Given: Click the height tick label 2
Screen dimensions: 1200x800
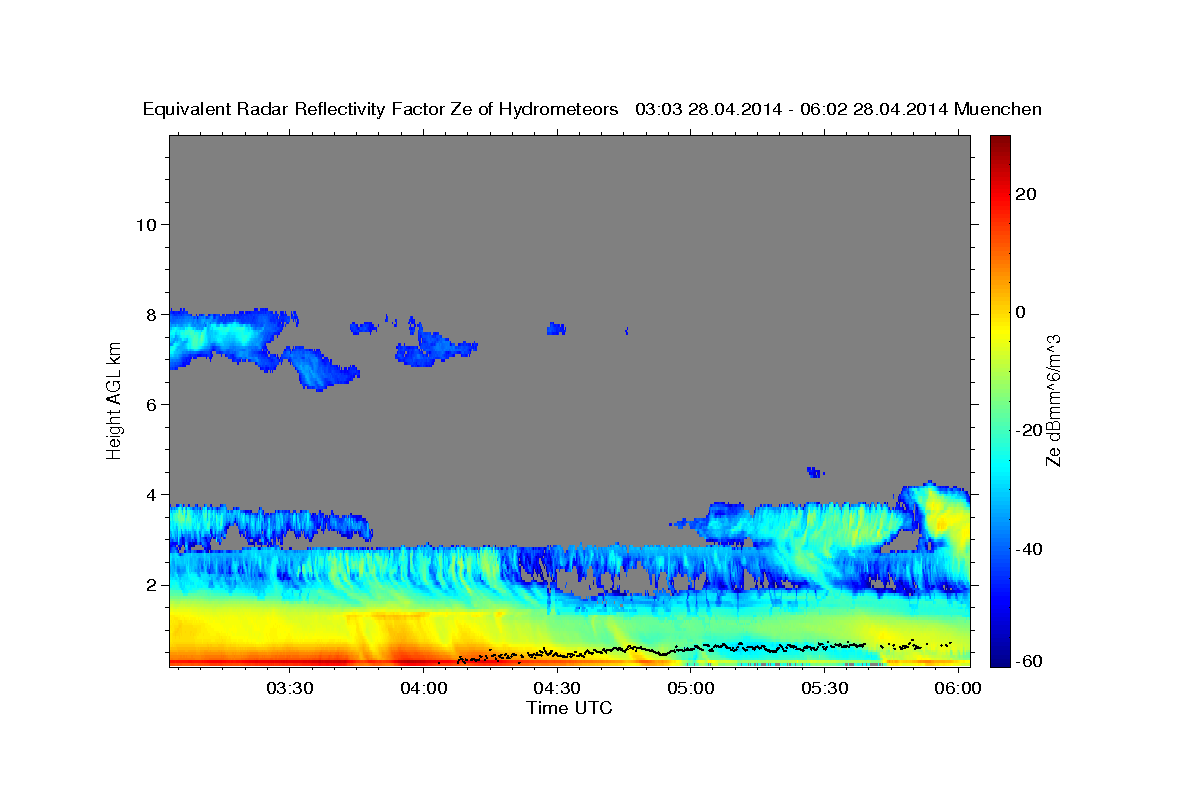Looking at the screenshot, I should click(x=152, y=584).
